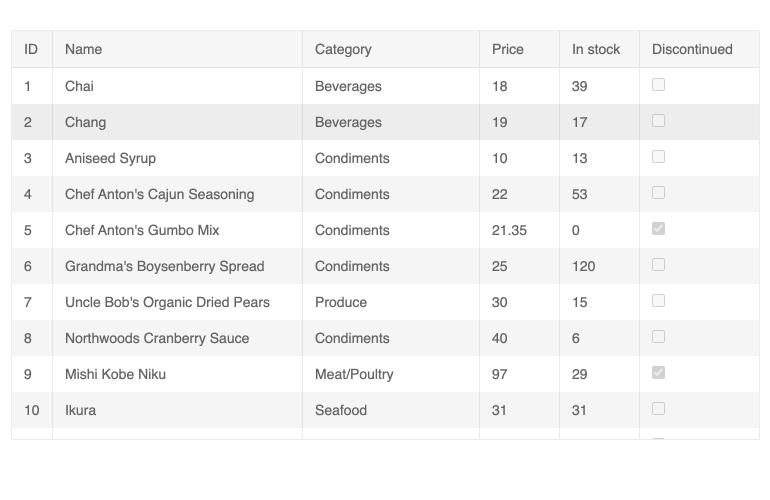Click the 21.35 price cell
The width and height of the screenshot is (770, 500).
[x=509, y=230]
